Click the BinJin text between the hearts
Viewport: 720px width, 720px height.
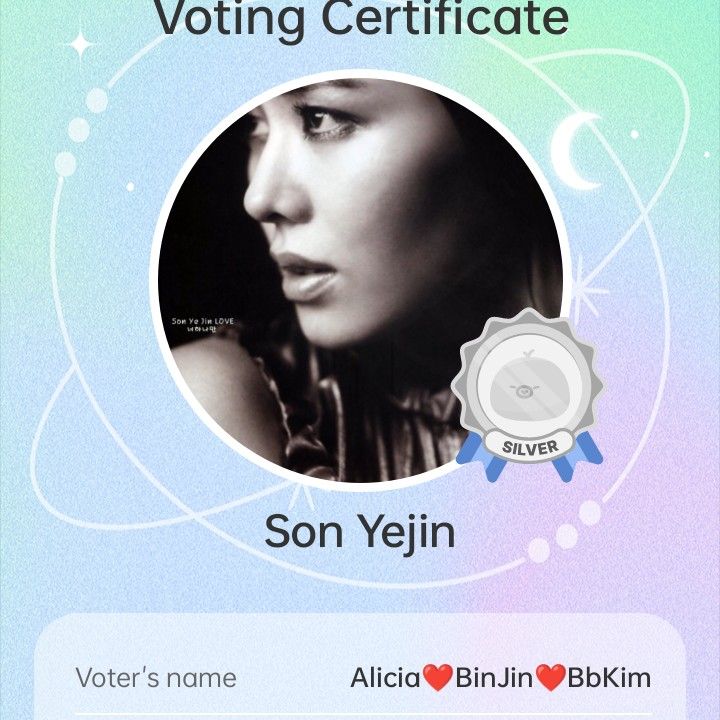click(494, 678)
